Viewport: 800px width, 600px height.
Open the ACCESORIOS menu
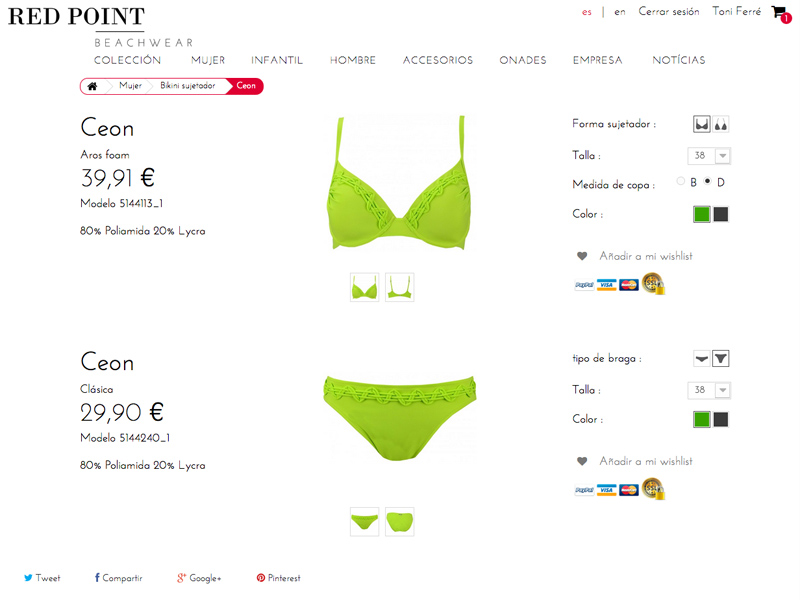tap(438, 60)
